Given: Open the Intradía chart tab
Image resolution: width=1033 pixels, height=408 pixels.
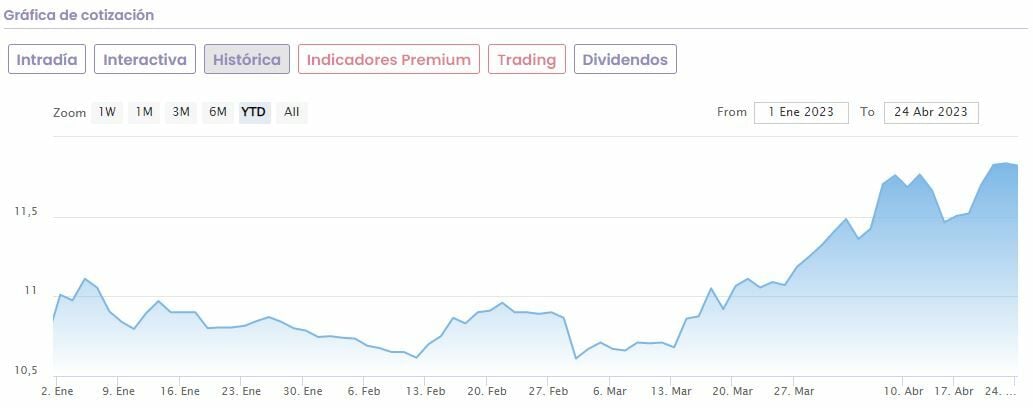Looking at the screenshot, I should click(x=47, y=59).
